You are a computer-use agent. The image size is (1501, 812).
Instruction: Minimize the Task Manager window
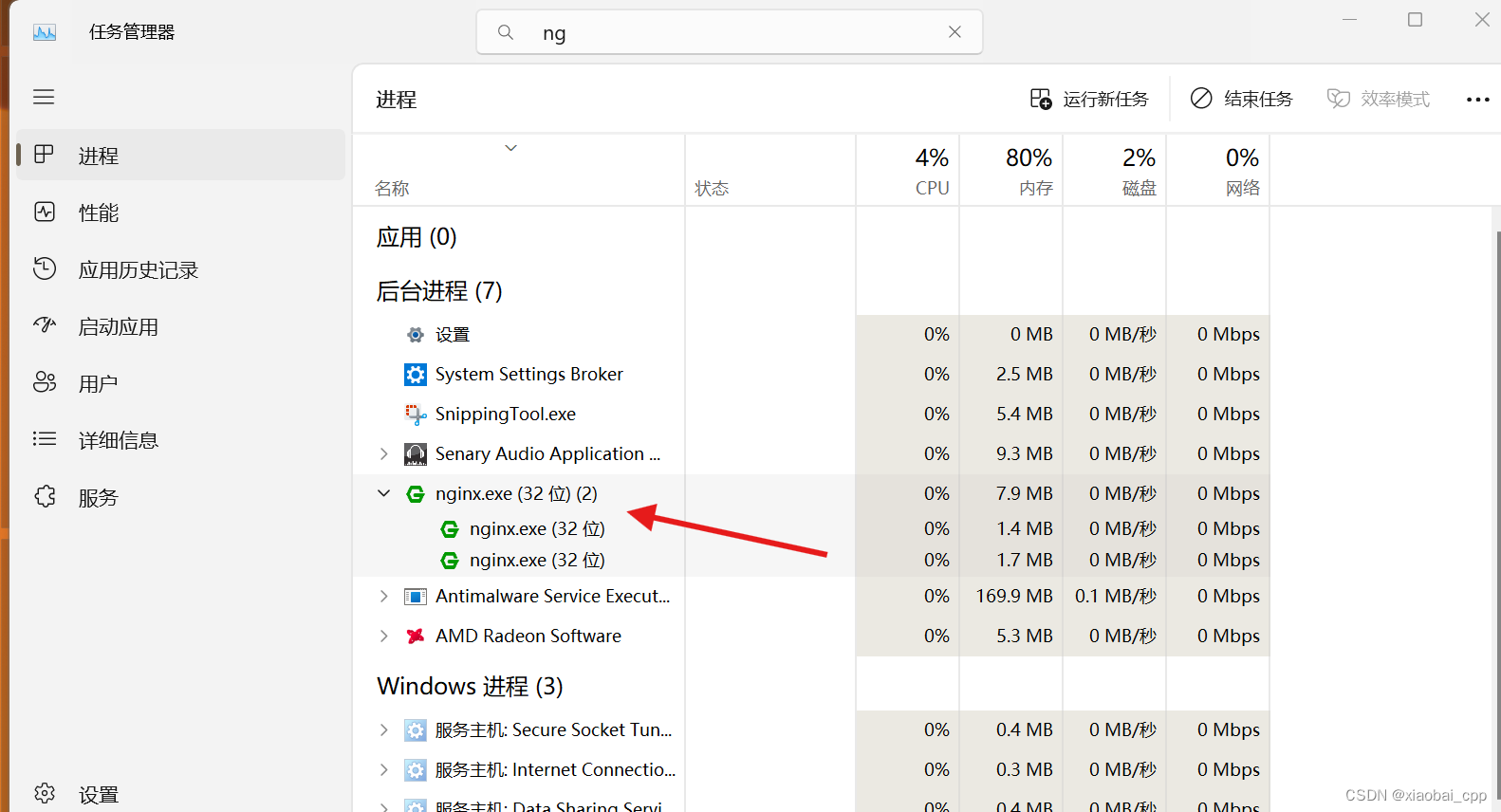[1349, 20]
